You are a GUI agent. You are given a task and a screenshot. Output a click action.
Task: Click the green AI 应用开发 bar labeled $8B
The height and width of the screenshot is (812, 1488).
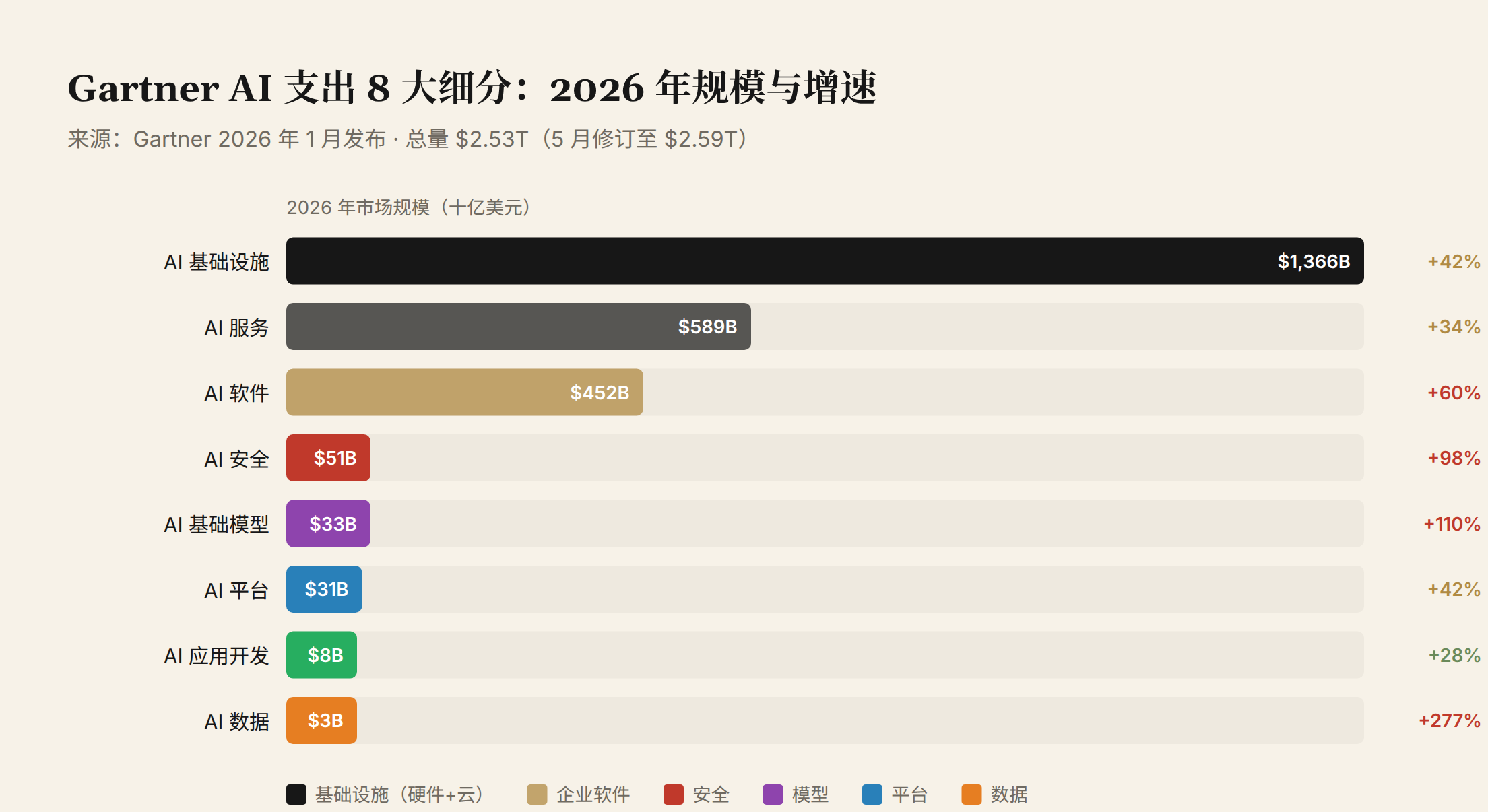(321, 654)
